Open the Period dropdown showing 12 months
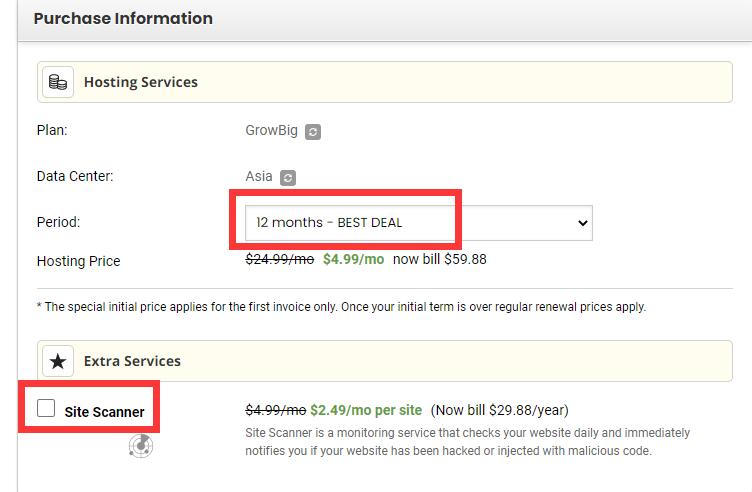The height and width of the screenshot is (492, 752). pyautogui.click(x=418, y=223)
